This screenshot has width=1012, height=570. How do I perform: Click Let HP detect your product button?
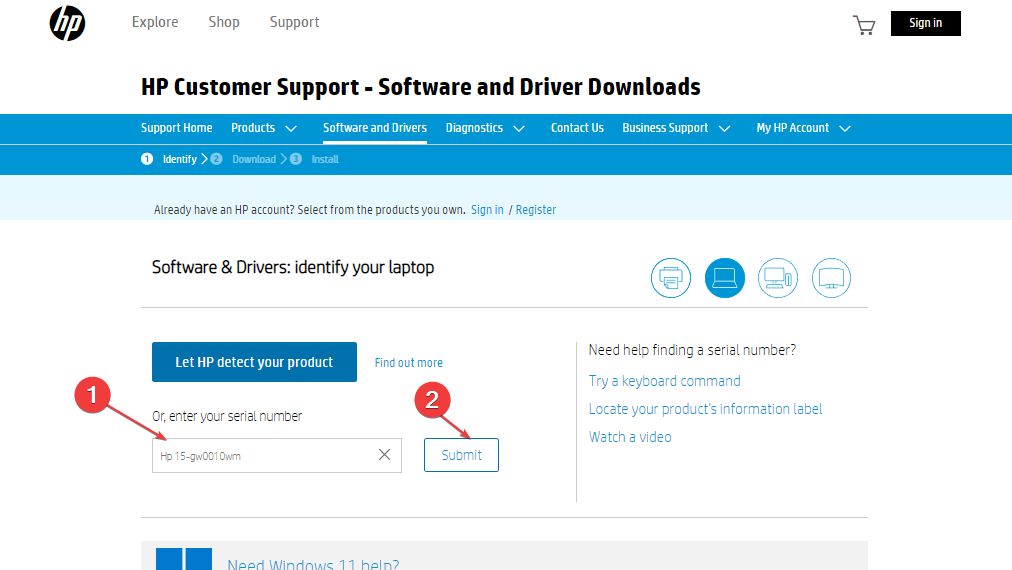coord(254,362)
